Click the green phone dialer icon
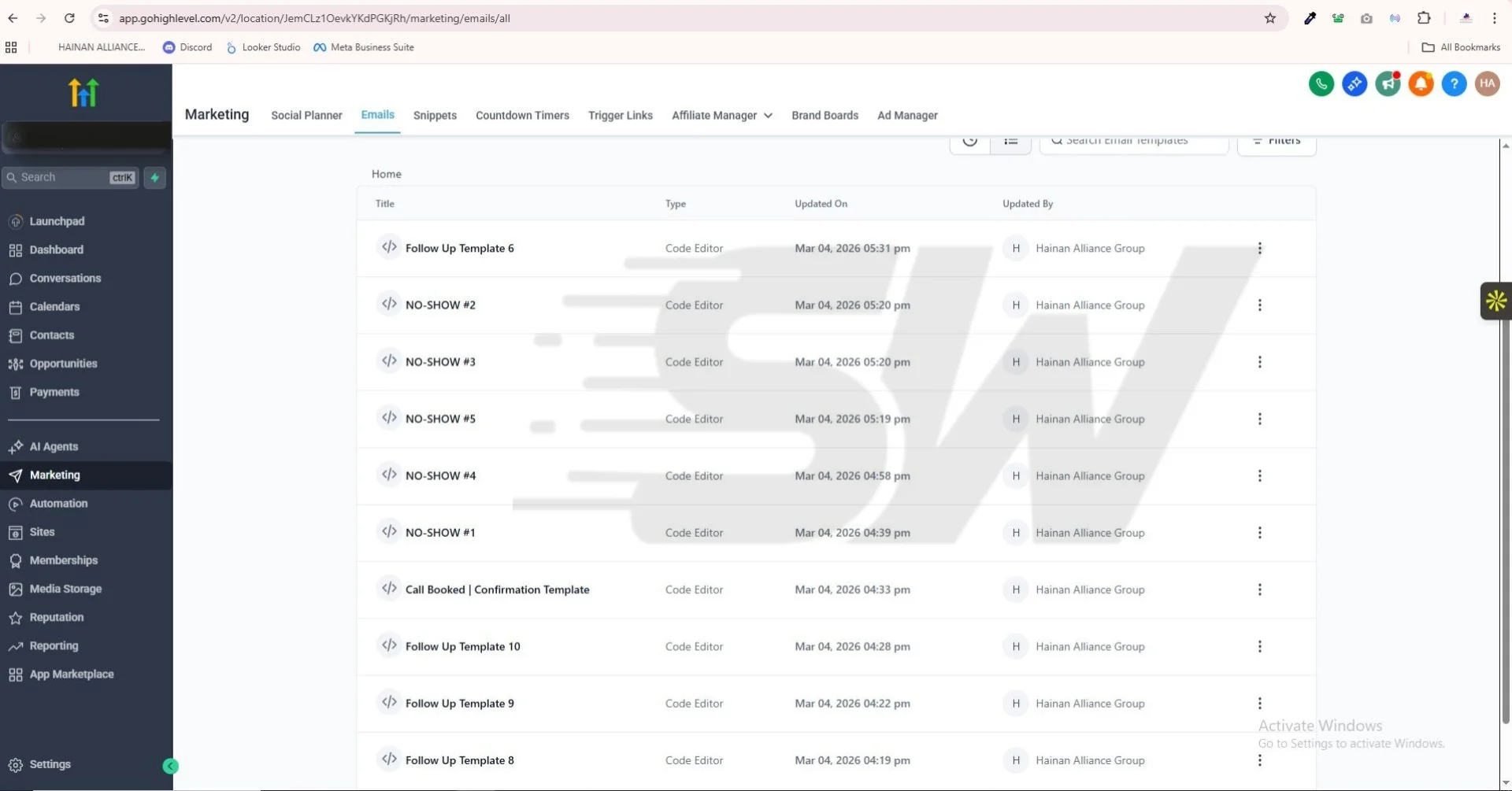This screenshot has width=1512, height=791. pos(1321,83)
